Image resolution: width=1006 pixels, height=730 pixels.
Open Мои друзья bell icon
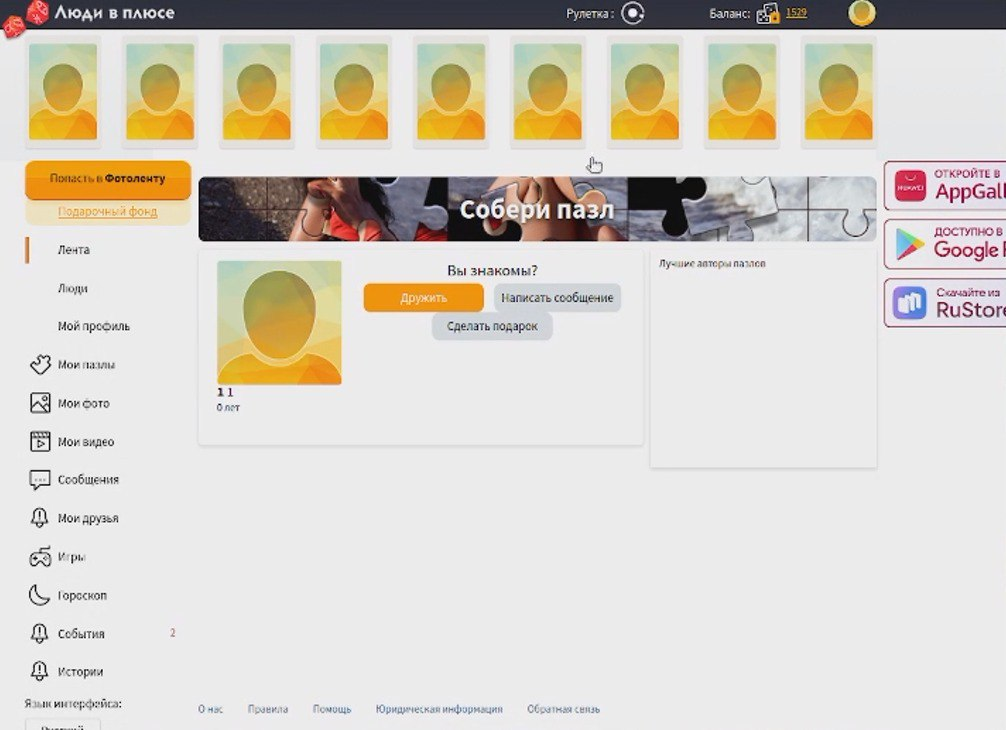(x=40, y=518)
